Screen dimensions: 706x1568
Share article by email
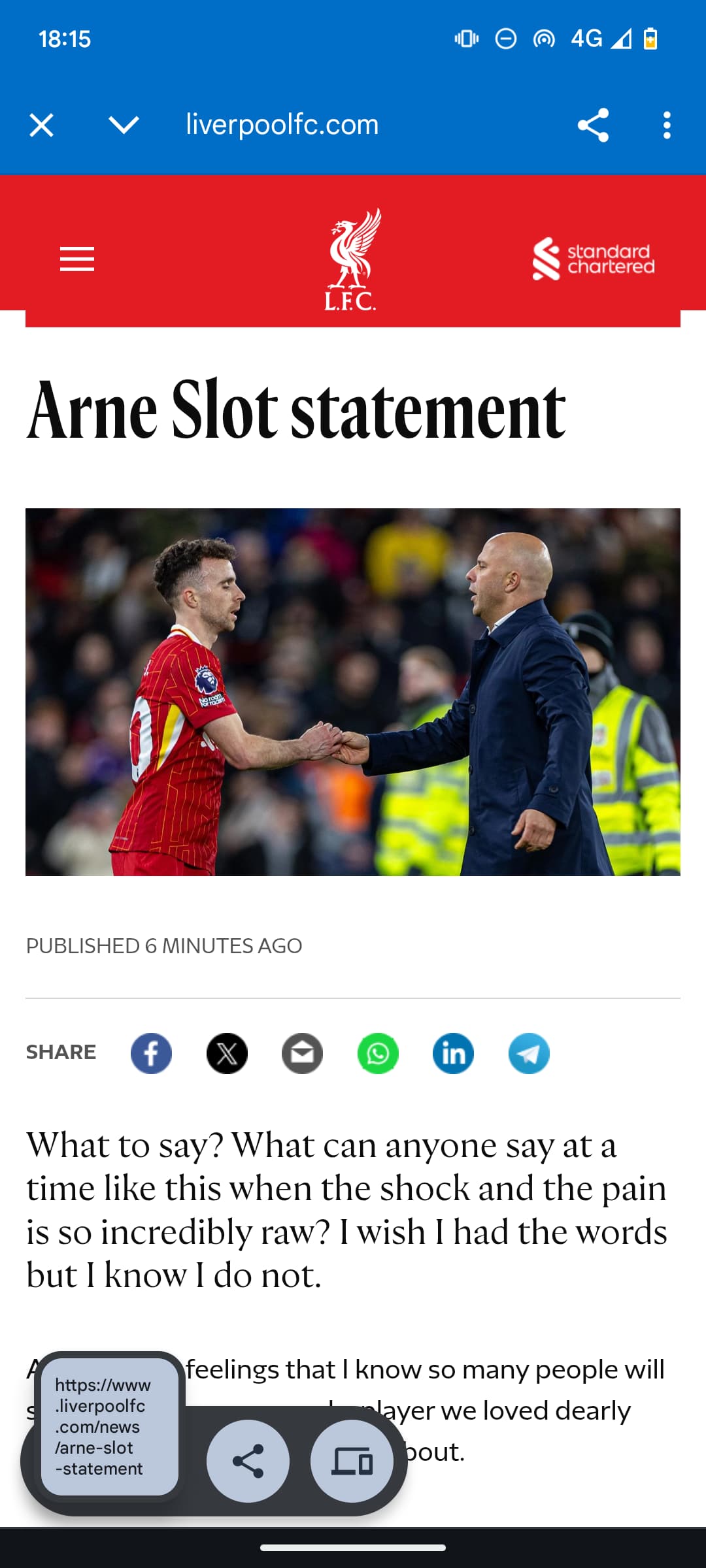tap(302, 1053)
